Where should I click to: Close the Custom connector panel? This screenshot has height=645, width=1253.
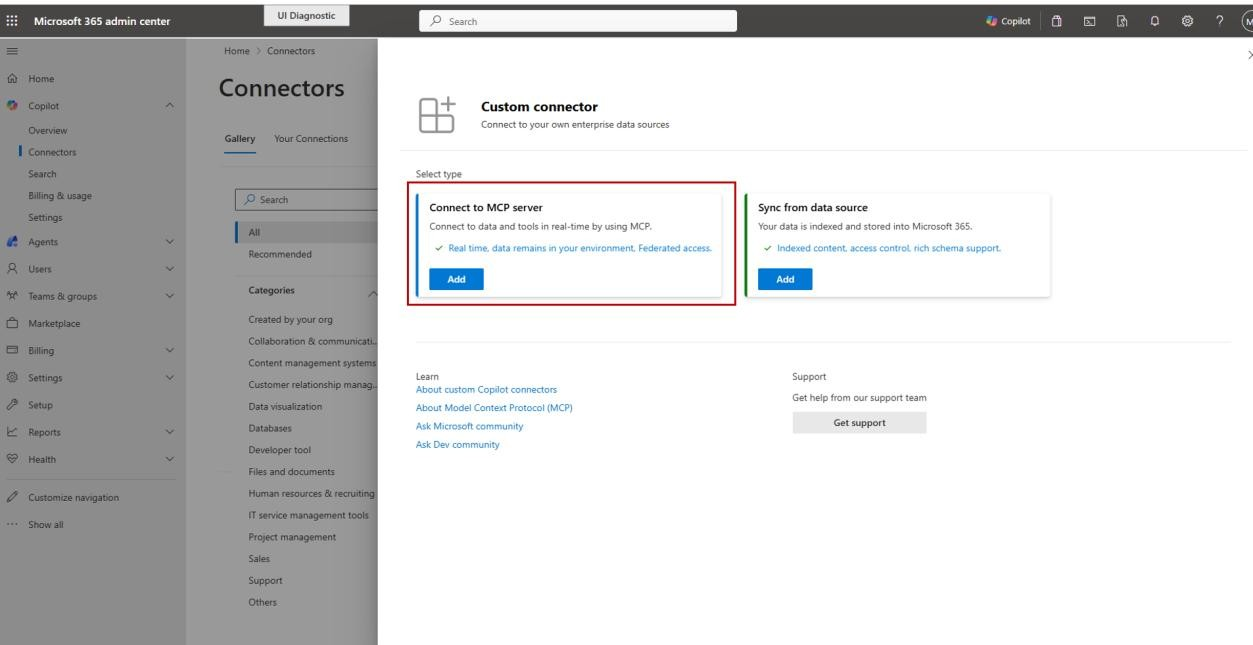tap(1249, 57)
